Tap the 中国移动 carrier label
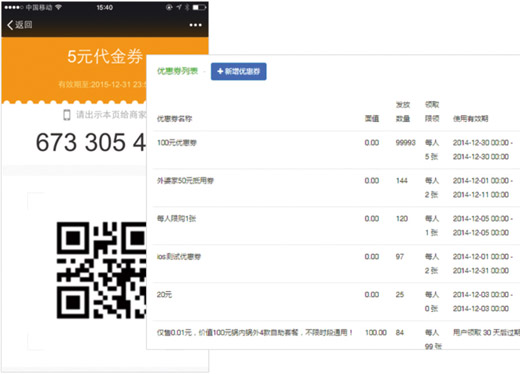520x374 pixels. 39,7
